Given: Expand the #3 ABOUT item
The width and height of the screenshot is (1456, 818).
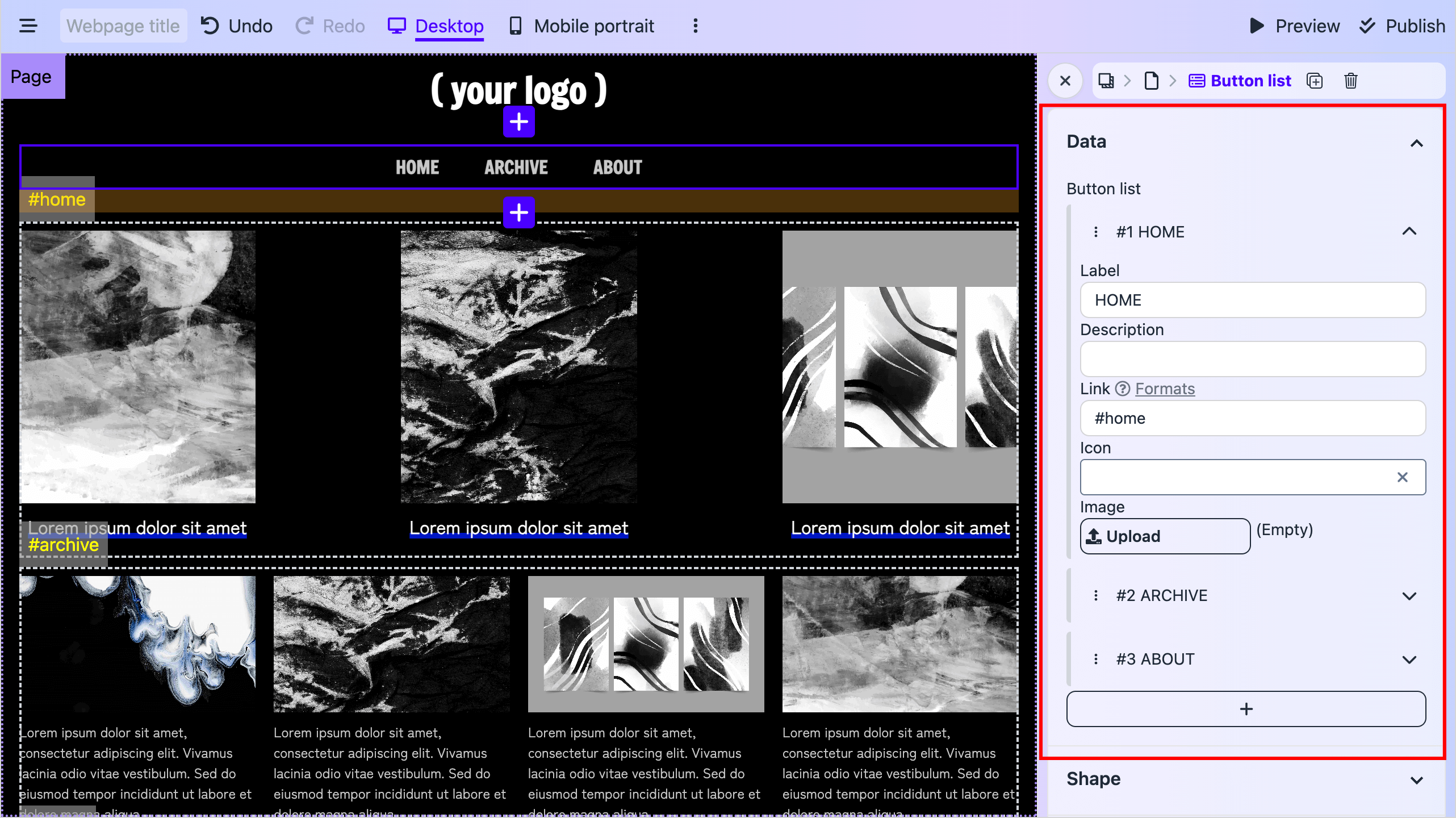Looking at the screenshot, I should (x=1409, y=660).
